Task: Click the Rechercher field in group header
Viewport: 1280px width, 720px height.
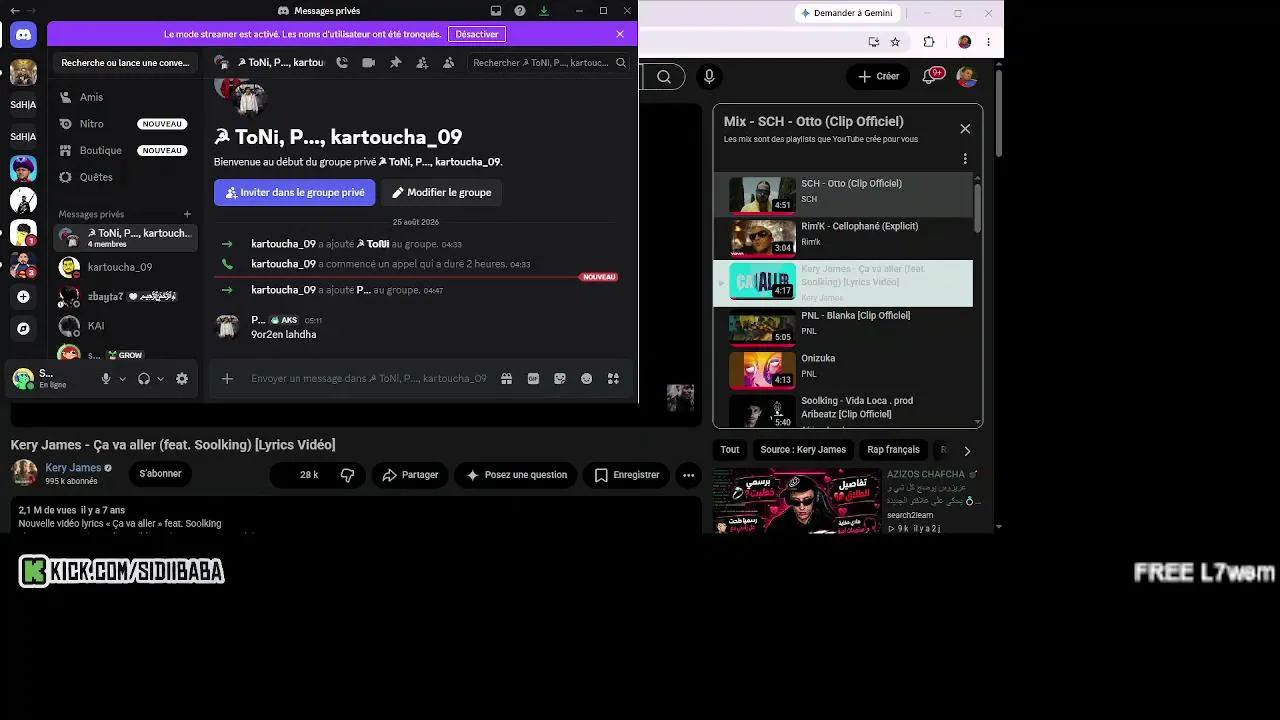Action: pyautogui.click(x=548, y=62)
